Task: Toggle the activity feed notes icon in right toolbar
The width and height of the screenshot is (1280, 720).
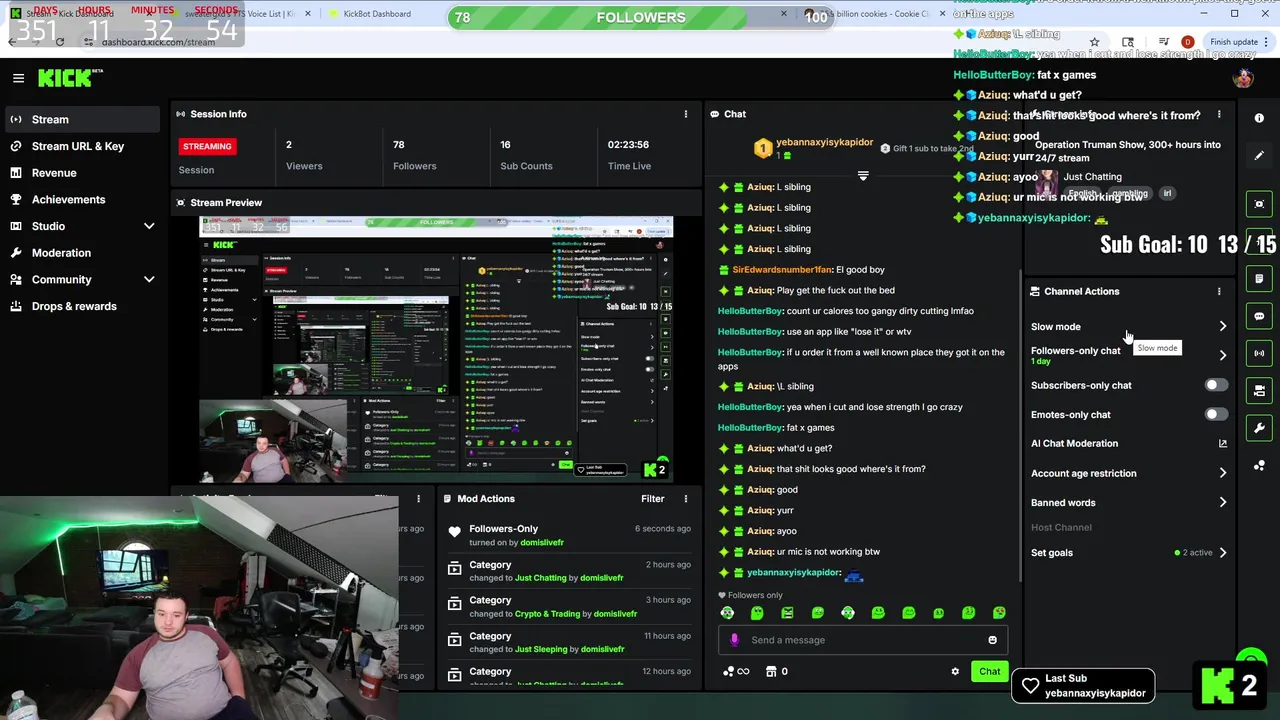Action: 1259,278
